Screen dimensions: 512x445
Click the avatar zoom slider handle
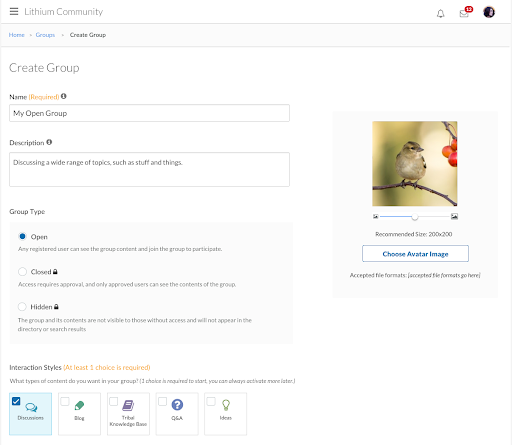click(415, 217)
